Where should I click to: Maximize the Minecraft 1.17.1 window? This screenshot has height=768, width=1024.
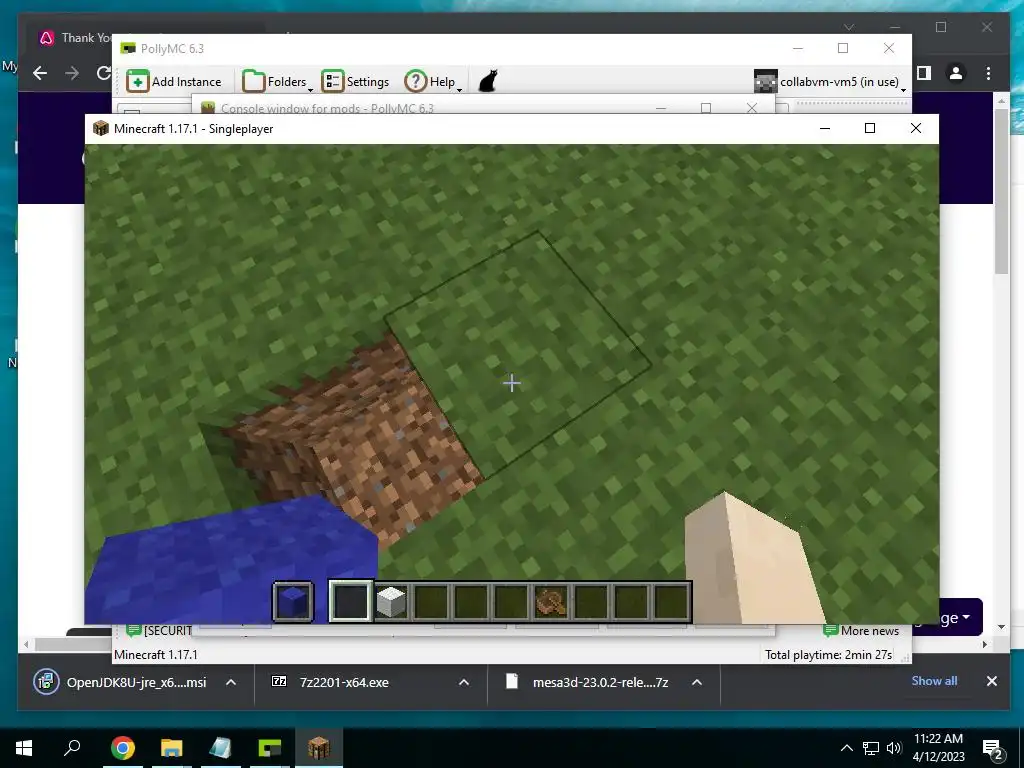(870, 128)
